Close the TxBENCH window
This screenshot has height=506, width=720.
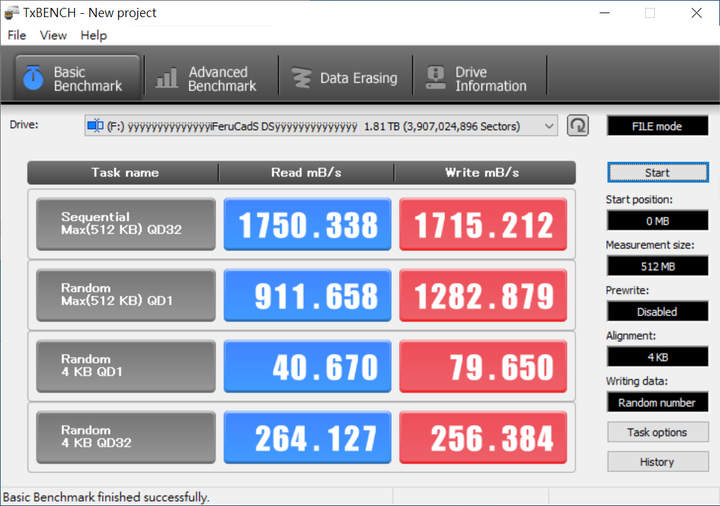coord(697,13)
